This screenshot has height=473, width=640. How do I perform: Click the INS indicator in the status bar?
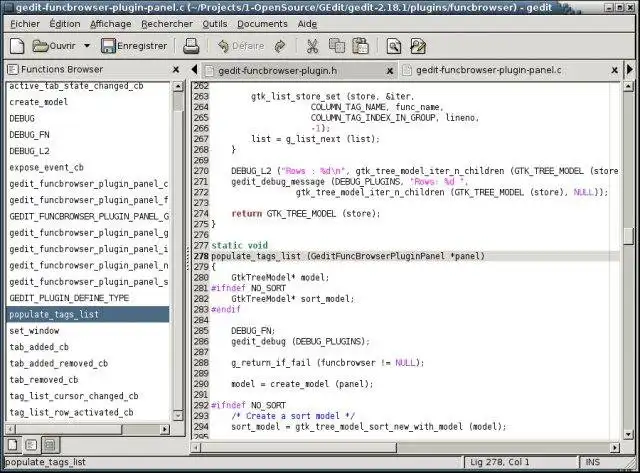[593, 462]
